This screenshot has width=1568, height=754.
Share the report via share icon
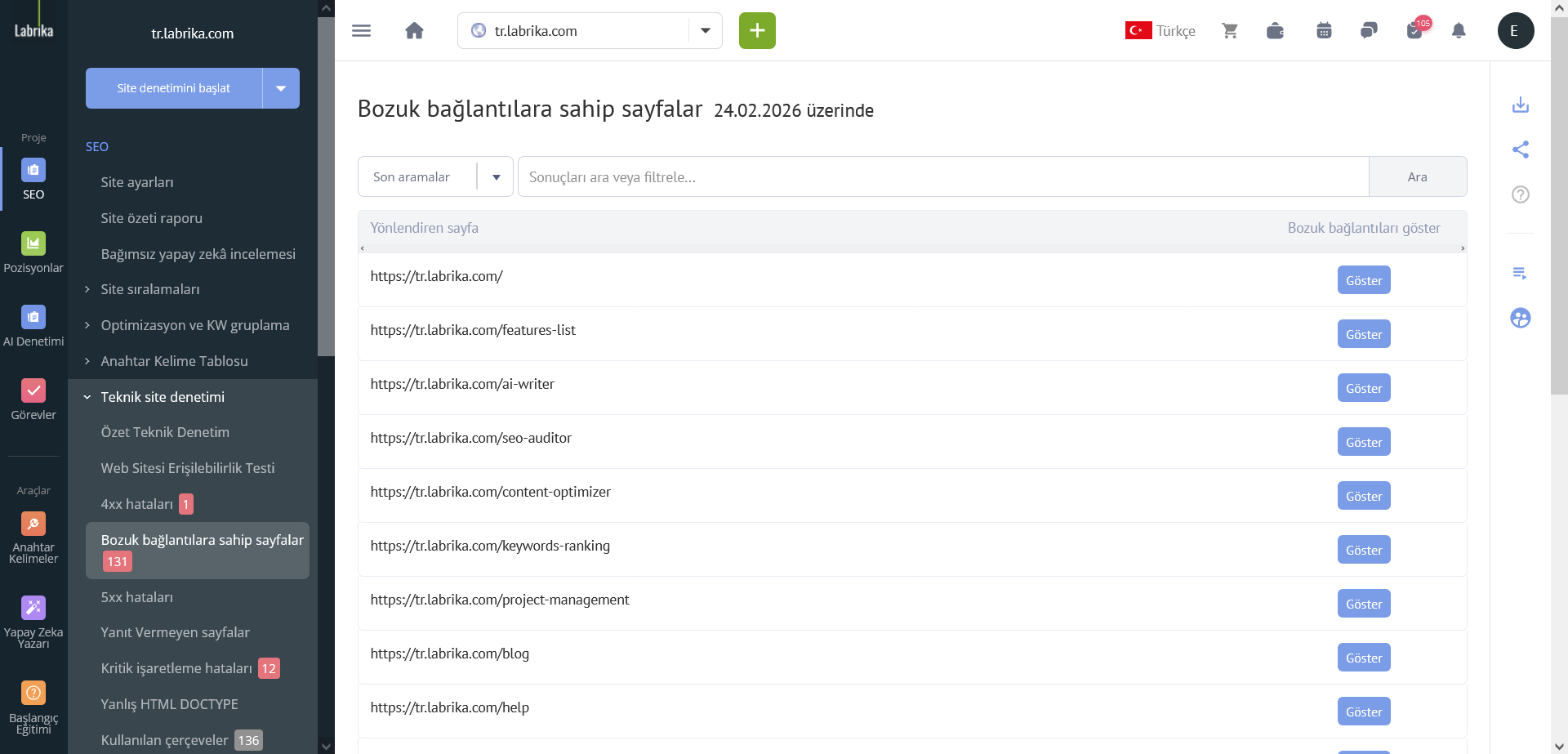coord(1520,149)
